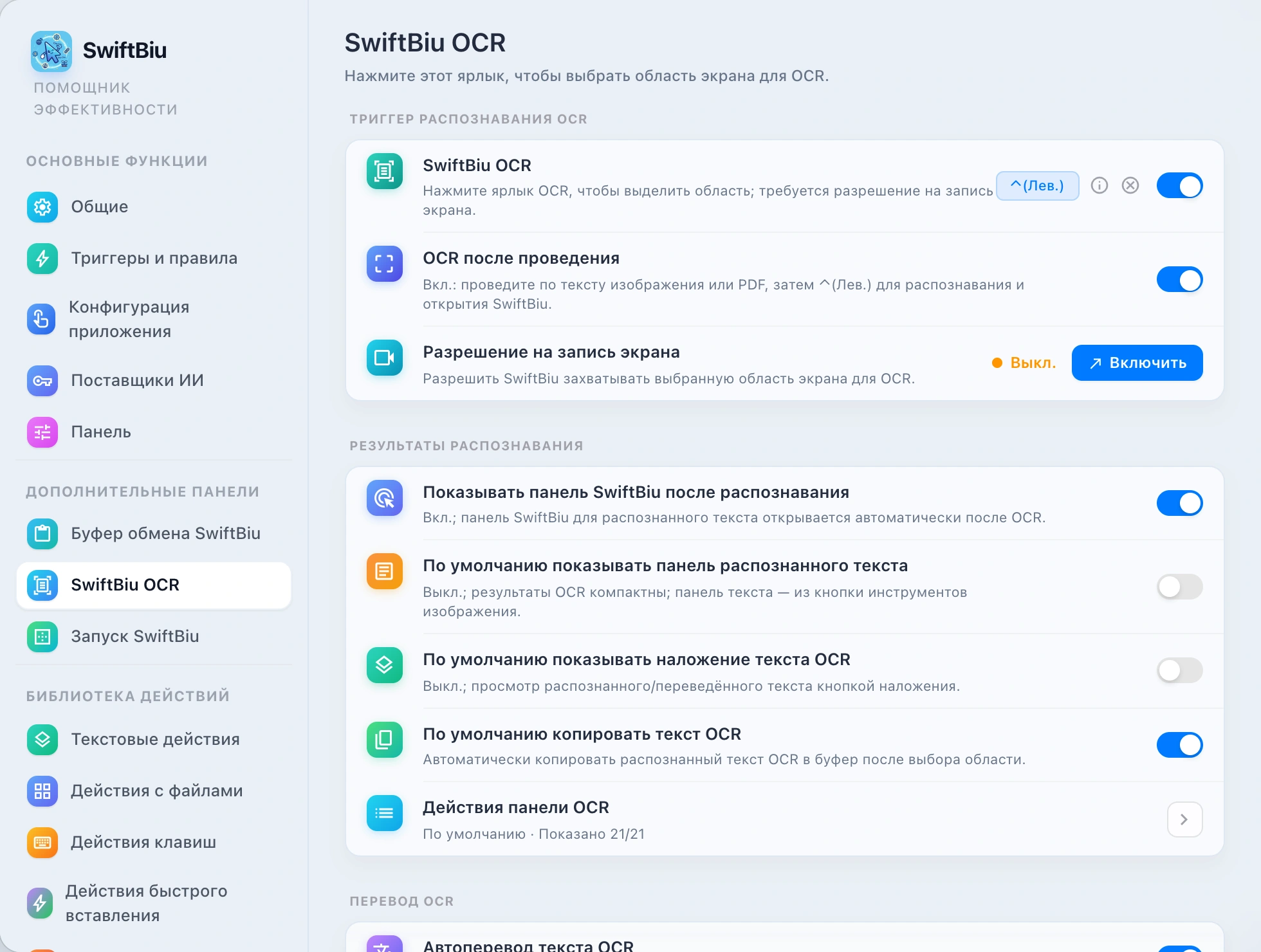Viewport: 1261px width, 952px height.
Task: Click the layers icon for наложение текста OCR row
Action: click(x=385, y=665)
